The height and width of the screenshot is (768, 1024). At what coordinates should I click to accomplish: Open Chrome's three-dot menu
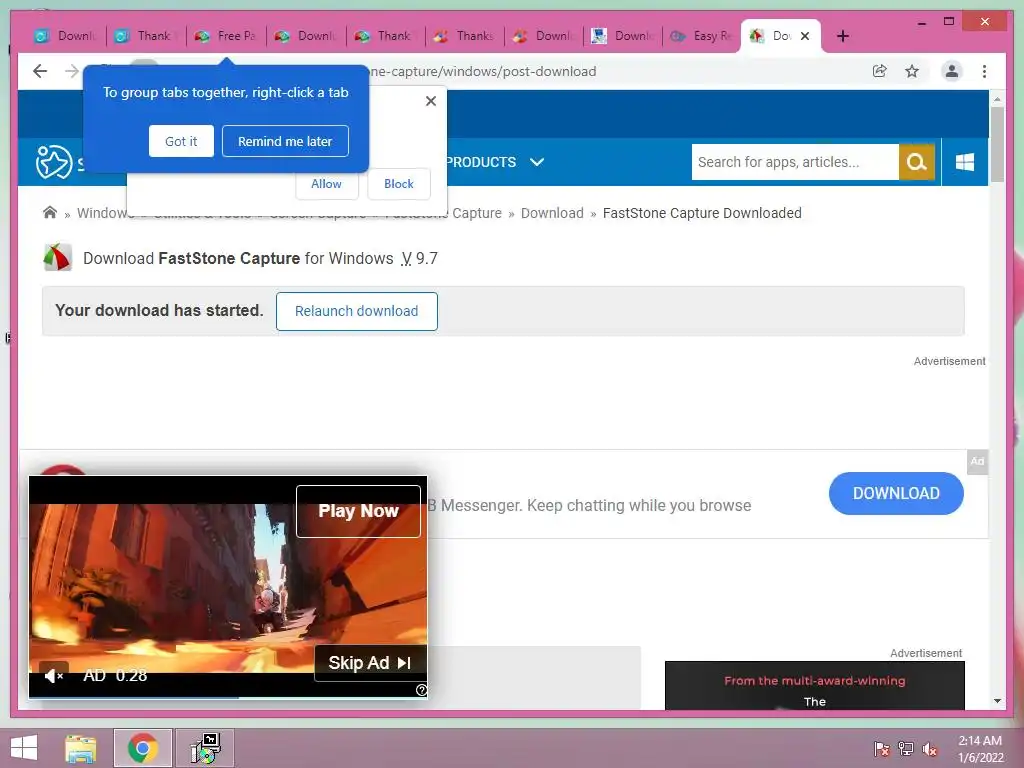pyautogui.click(x=984, y=71)
